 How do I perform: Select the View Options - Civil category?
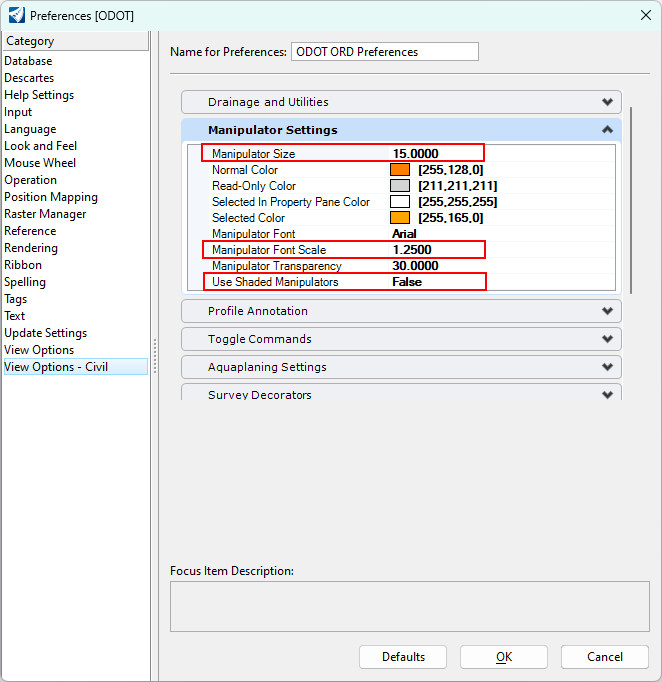76,367
